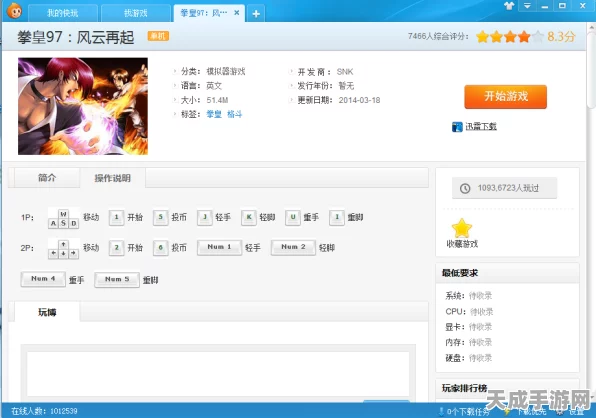Viewport: 596px width, 418px height.
Task: Click the 最低要求 section header
Action: (507, 273)
